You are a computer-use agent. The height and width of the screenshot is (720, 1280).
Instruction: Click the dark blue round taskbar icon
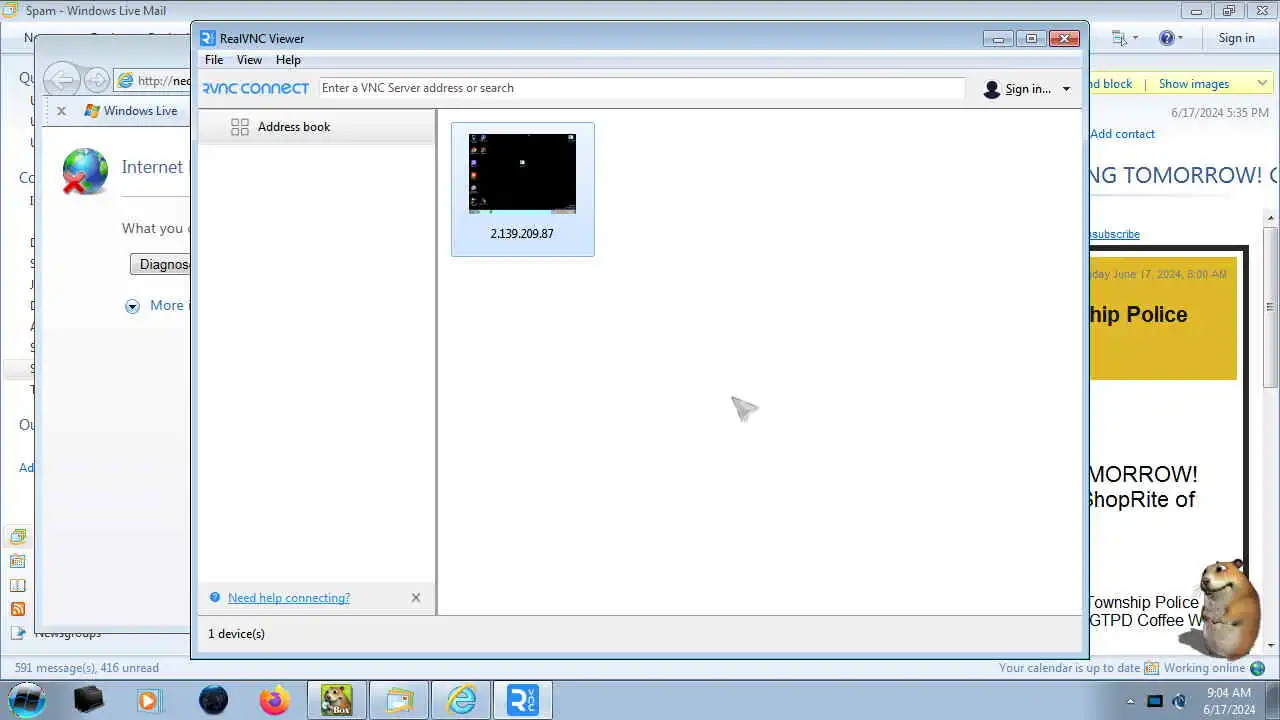coord(213,700)
